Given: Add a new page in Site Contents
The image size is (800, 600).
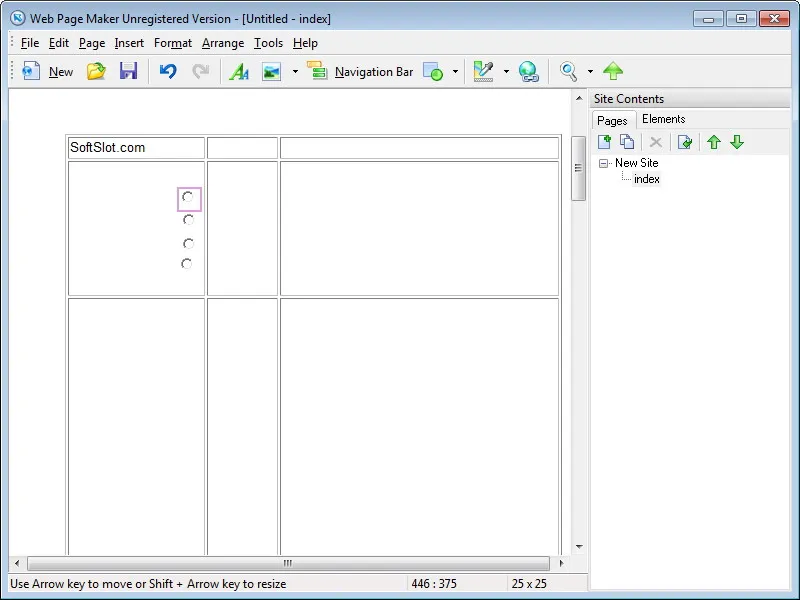Looking at the screenshot, I should (x=604, y=142).
